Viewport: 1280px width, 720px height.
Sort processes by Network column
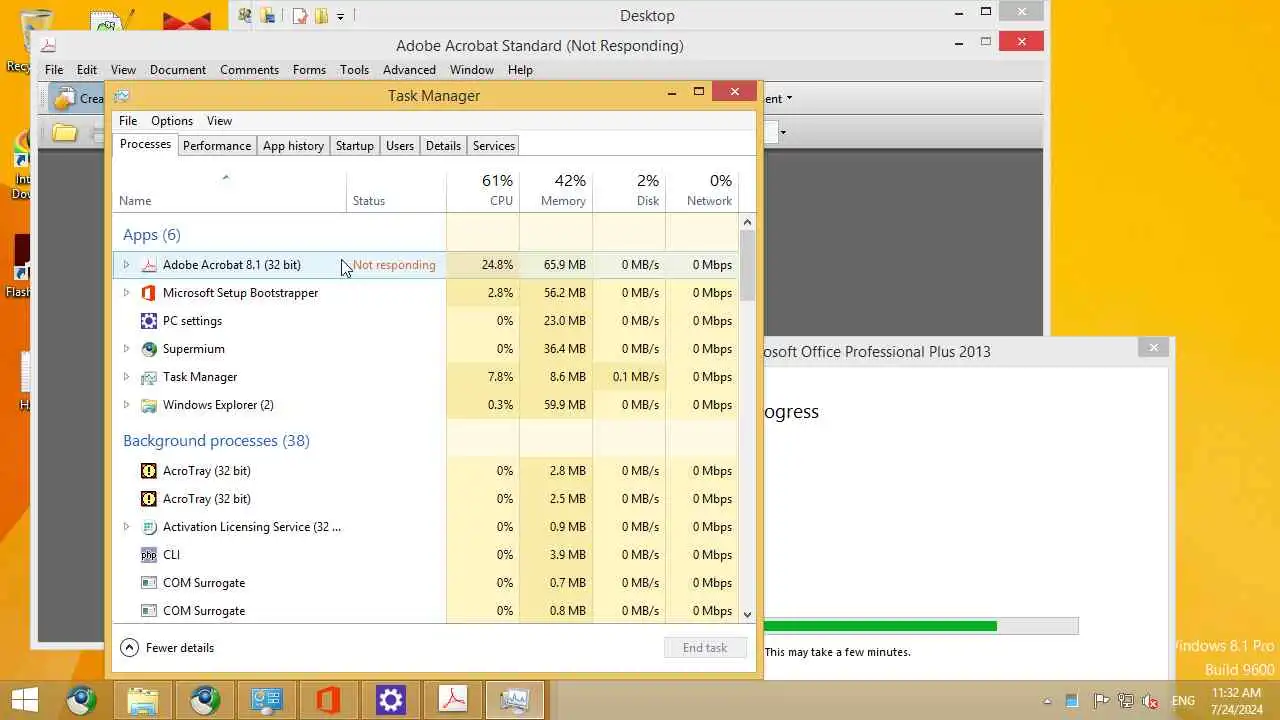point(702,190)
